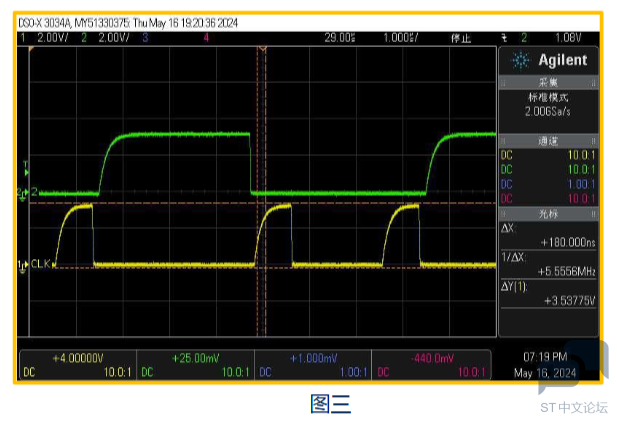Open the channel 4 -440.0mV offset softkey
Image resolution: width=617 pixels, height=423 pixels.
[430, 364]
